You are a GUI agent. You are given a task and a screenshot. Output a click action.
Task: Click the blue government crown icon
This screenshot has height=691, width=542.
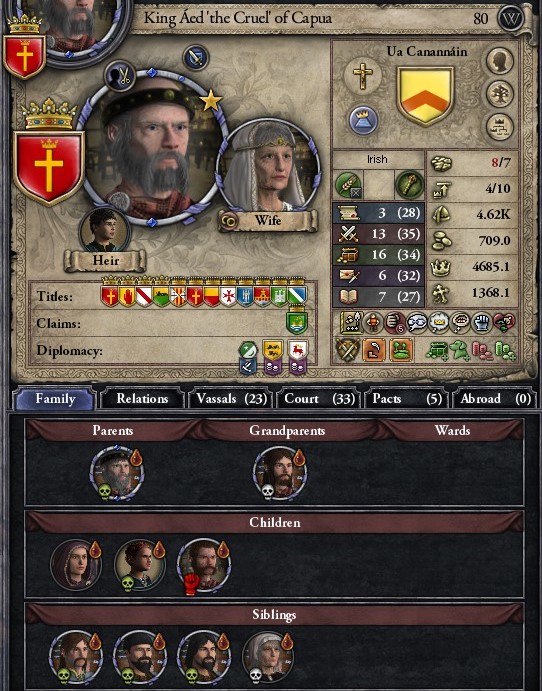(x=364, y=120)
